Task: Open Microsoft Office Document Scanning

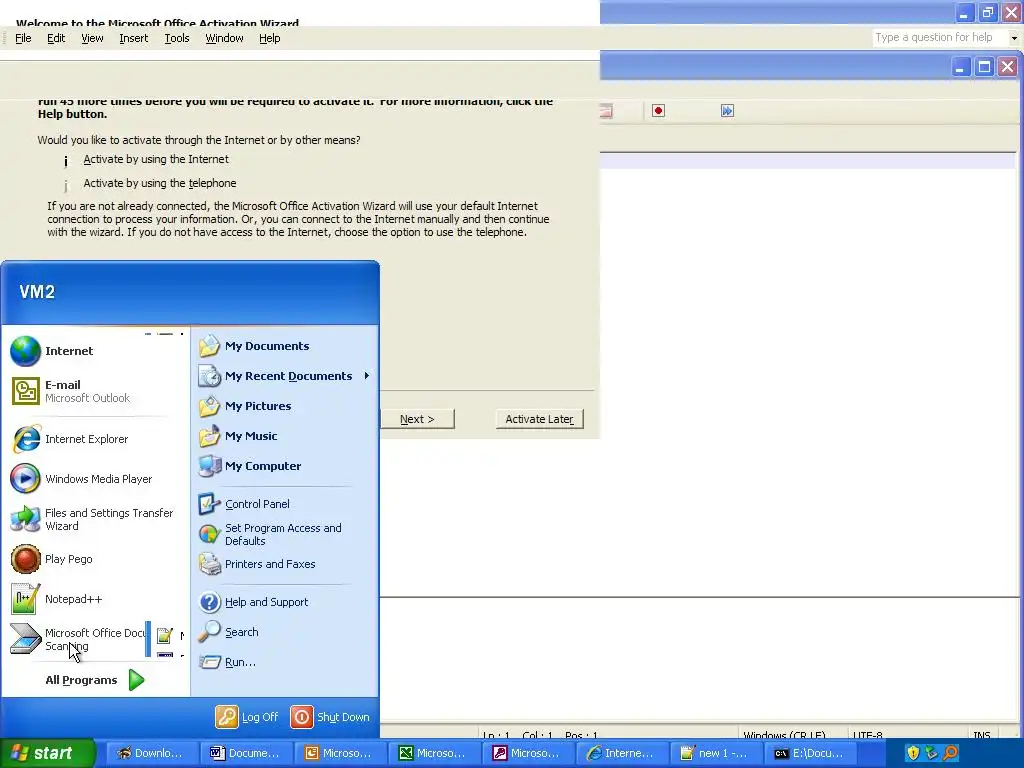Action: coord(78,639)
